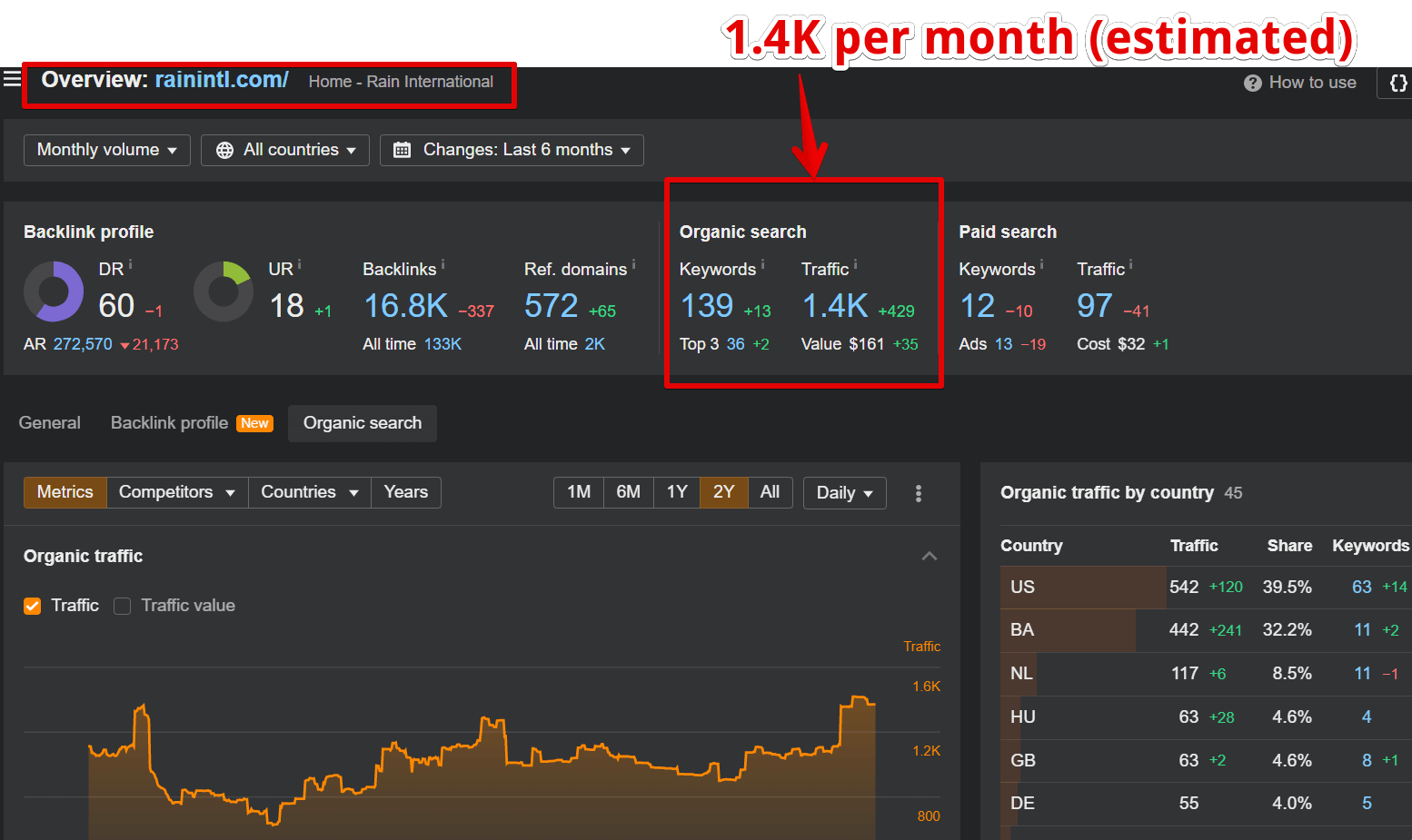Click the info icon next to Backlinks
The height and width of the screenshot is (840, 1412).
pos(442,264)
